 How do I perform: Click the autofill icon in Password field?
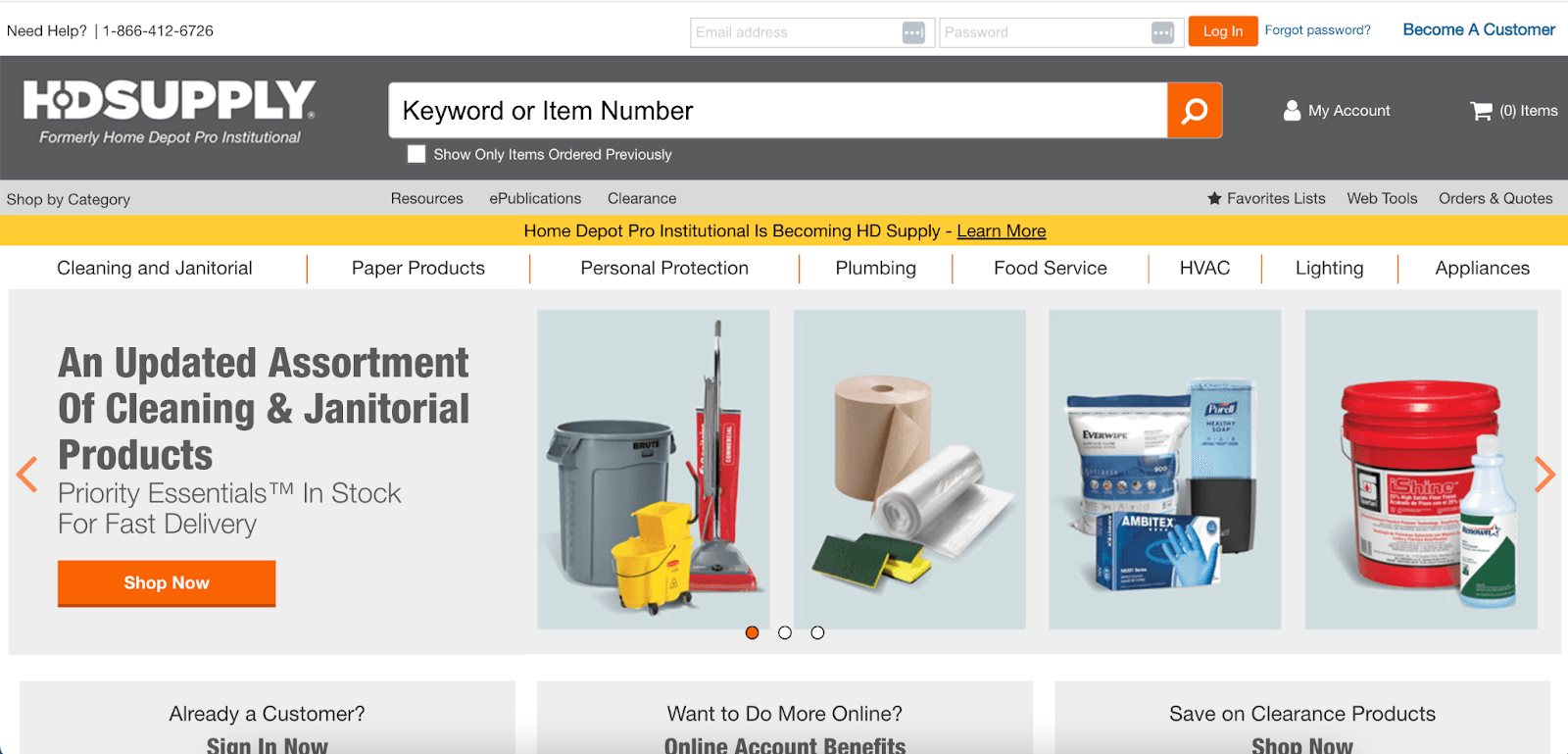pos(1162,32)
